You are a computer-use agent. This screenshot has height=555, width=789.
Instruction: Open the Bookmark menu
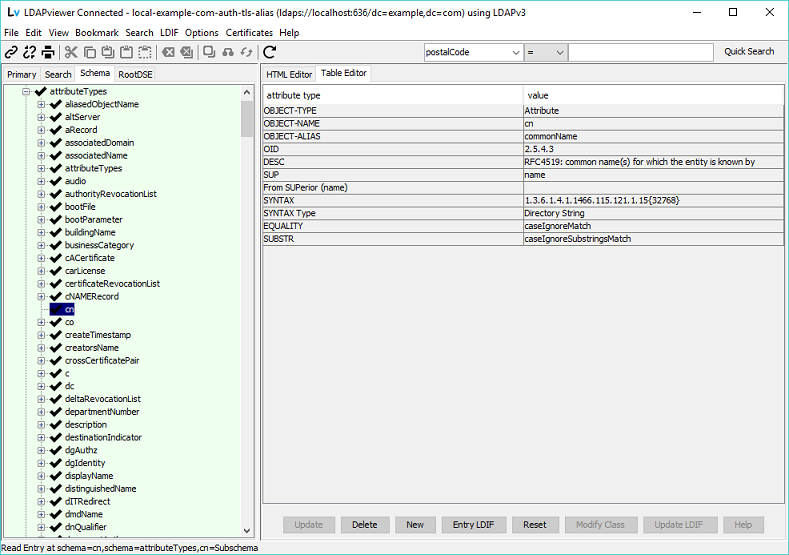97,33
